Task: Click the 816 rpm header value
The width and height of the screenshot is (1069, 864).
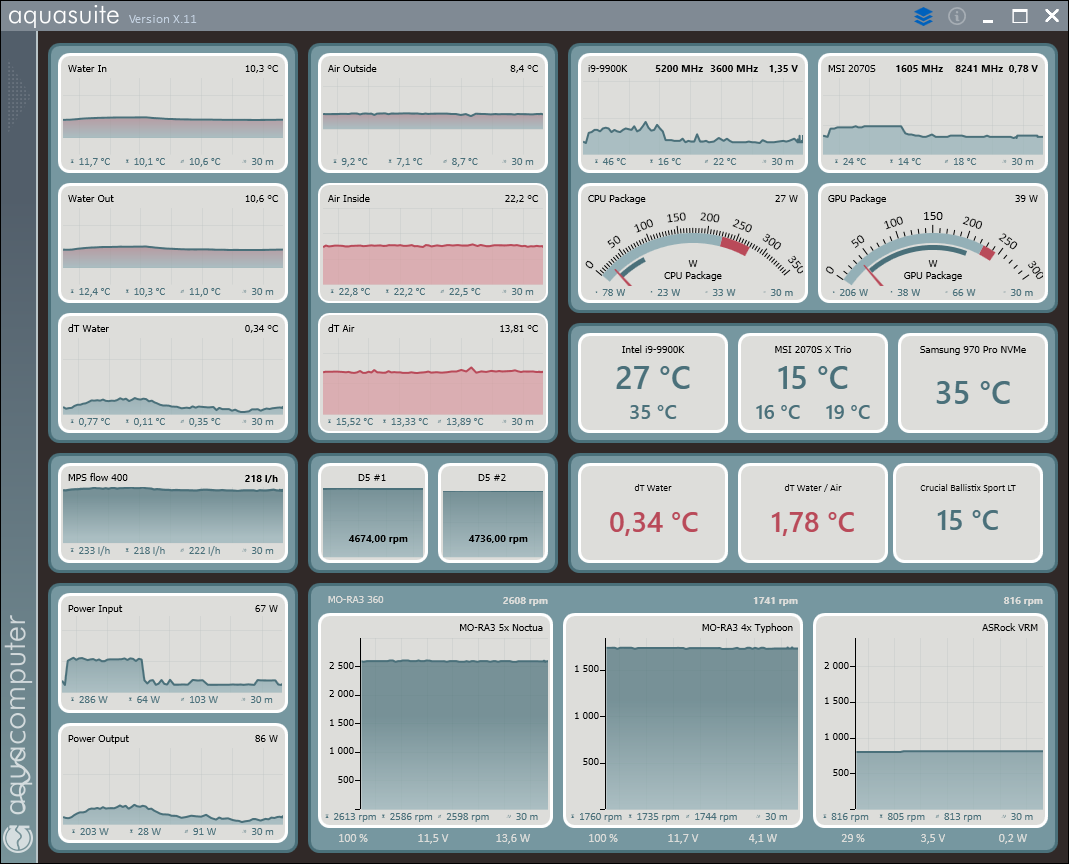Action: point(1023,601)
